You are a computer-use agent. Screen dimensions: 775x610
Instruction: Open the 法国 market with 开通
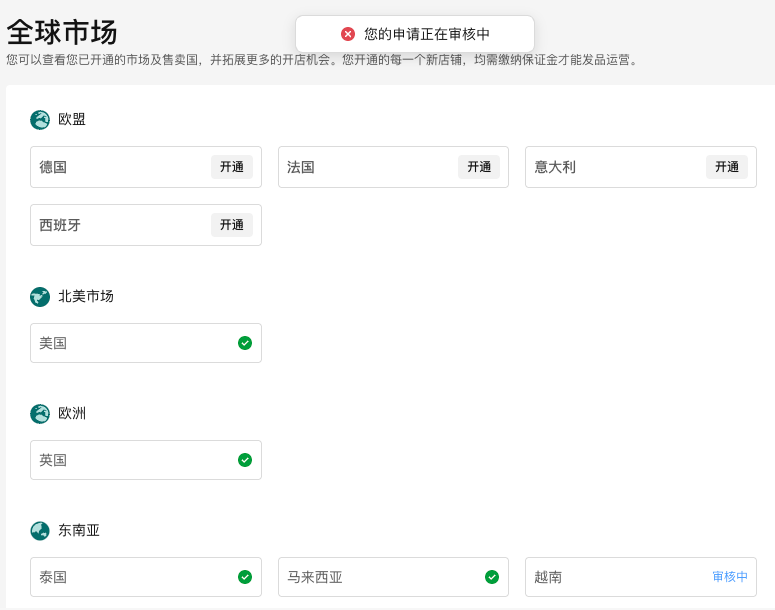(479, 167)
